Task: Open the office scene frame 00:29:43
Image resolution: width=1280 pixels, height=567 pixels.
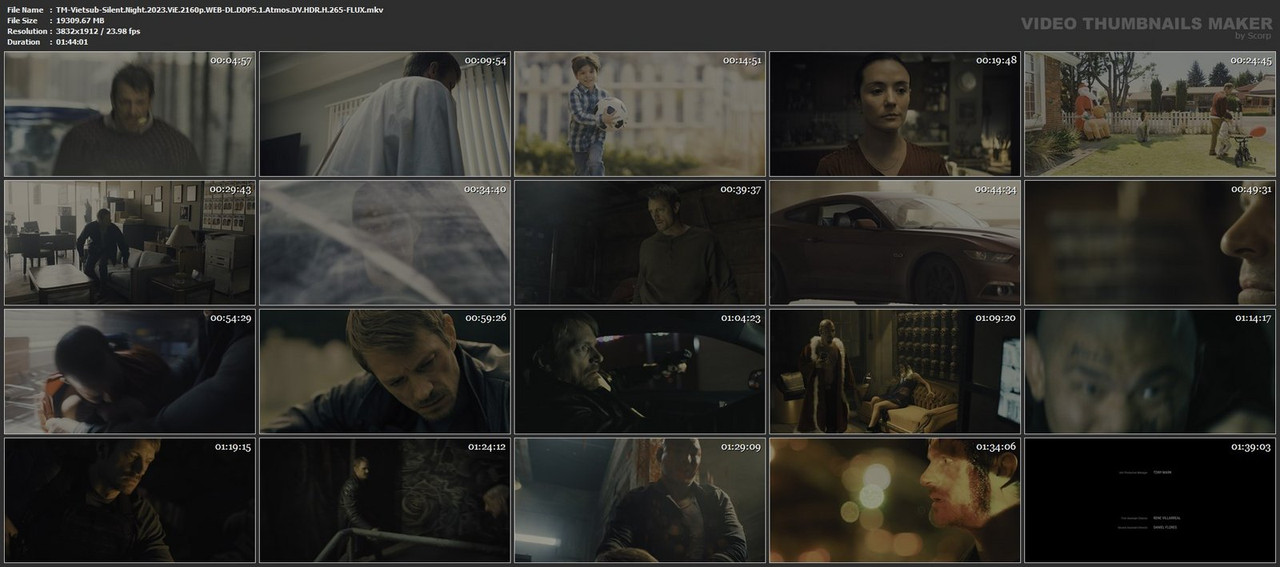Action: 129,243
